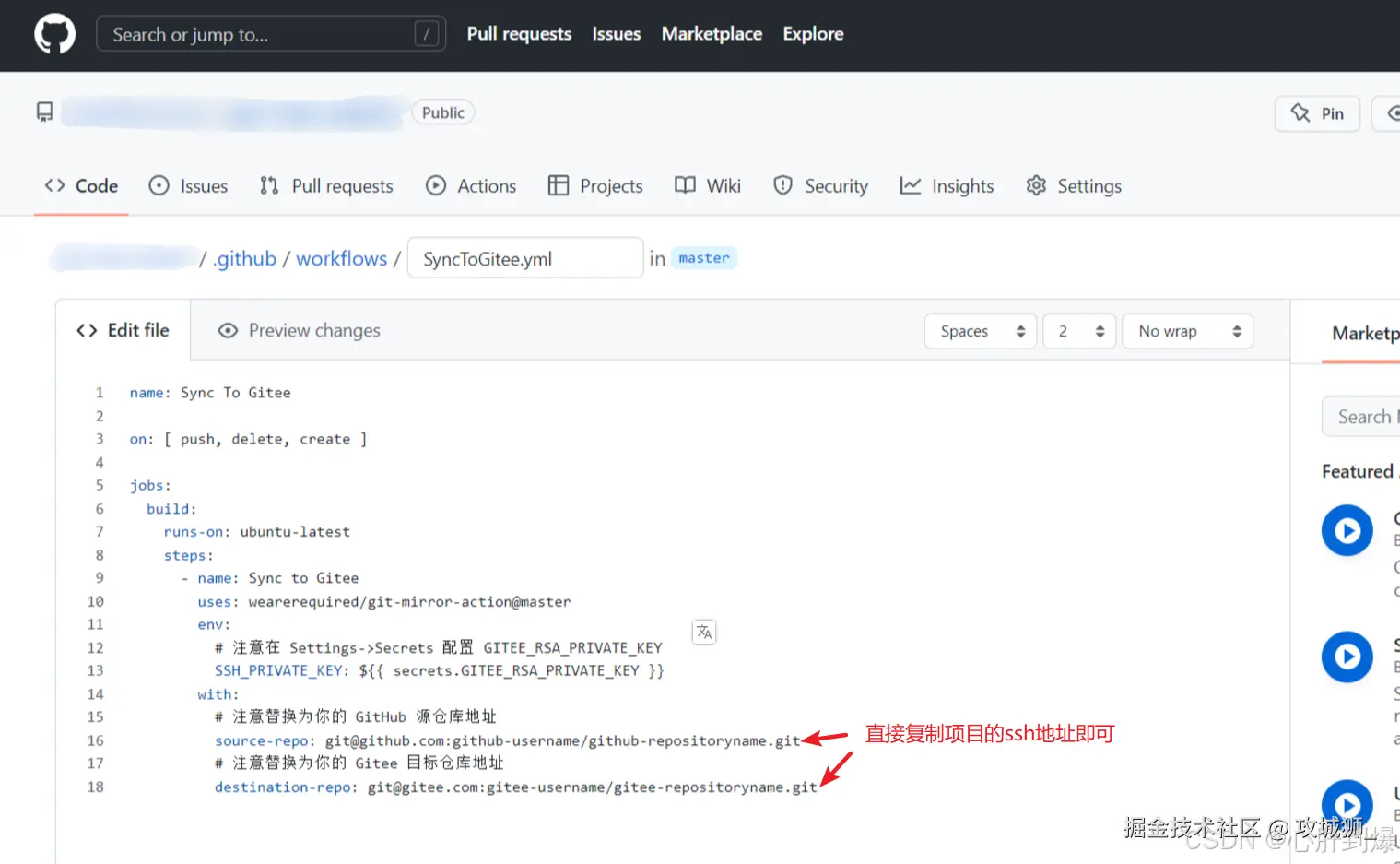Click the source-repo line in editor
This screenshot has width=1400, height=864.
click(508, 740)
